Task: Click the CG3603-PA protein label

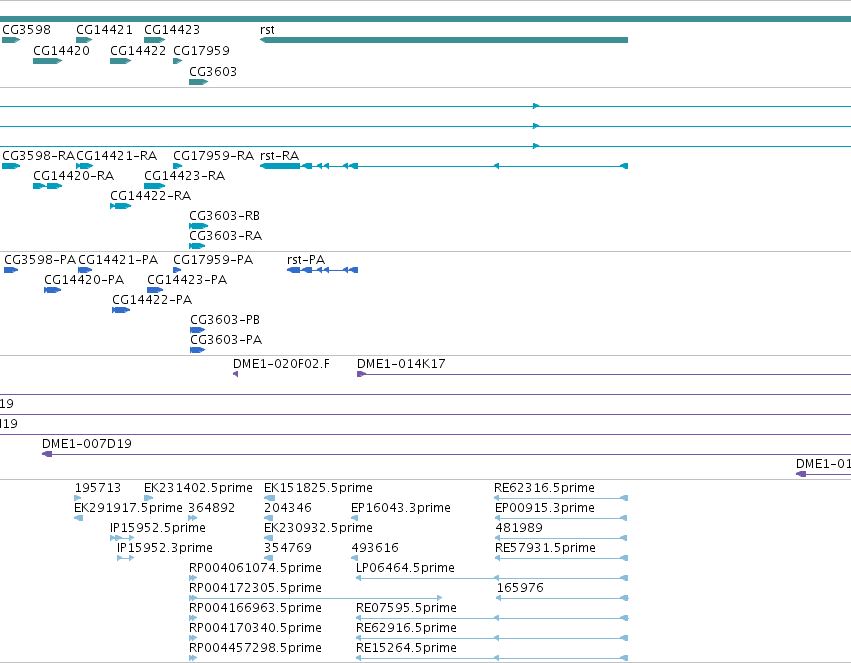Action: coord(226,341)
